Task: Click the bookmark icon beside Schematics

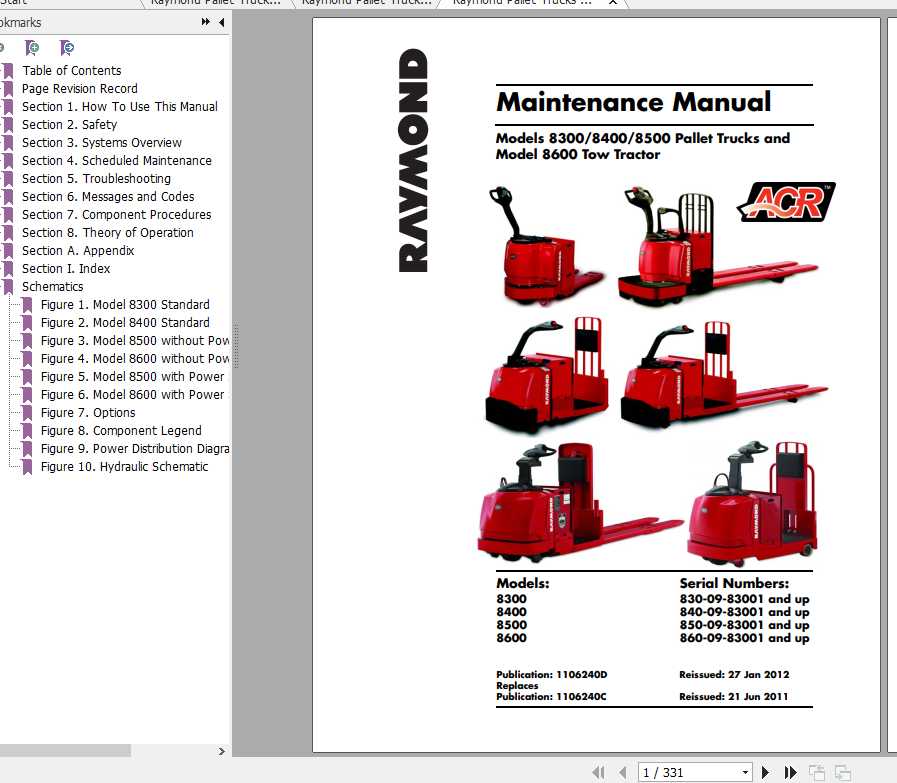Action: click(x=8, y=287)
